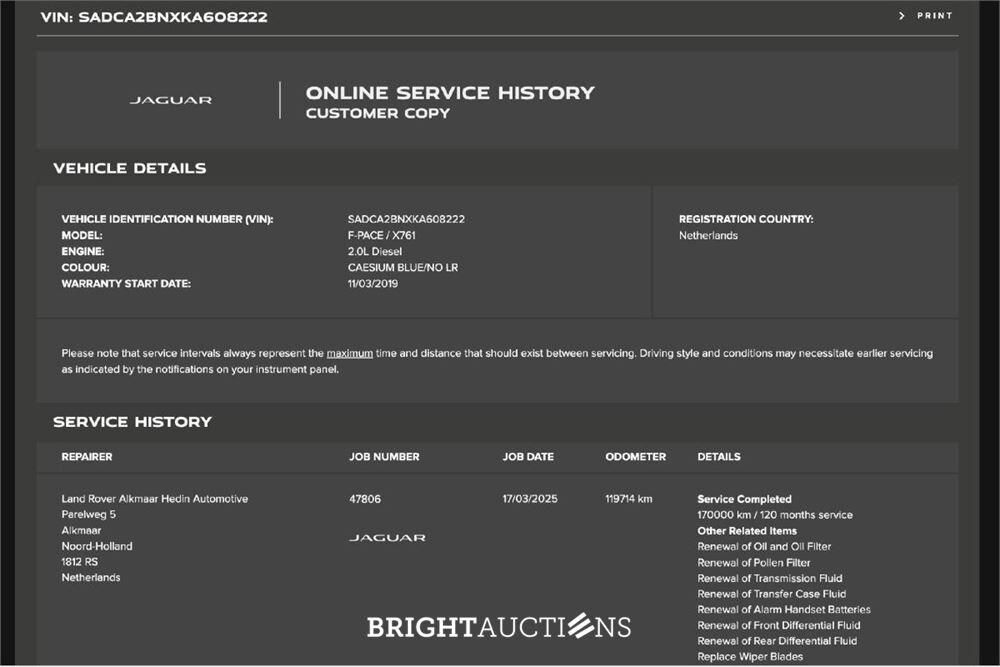Click the "REGISTRATION COUNTRY:" label
This screenshot has width=1000, height=667.
746,219
